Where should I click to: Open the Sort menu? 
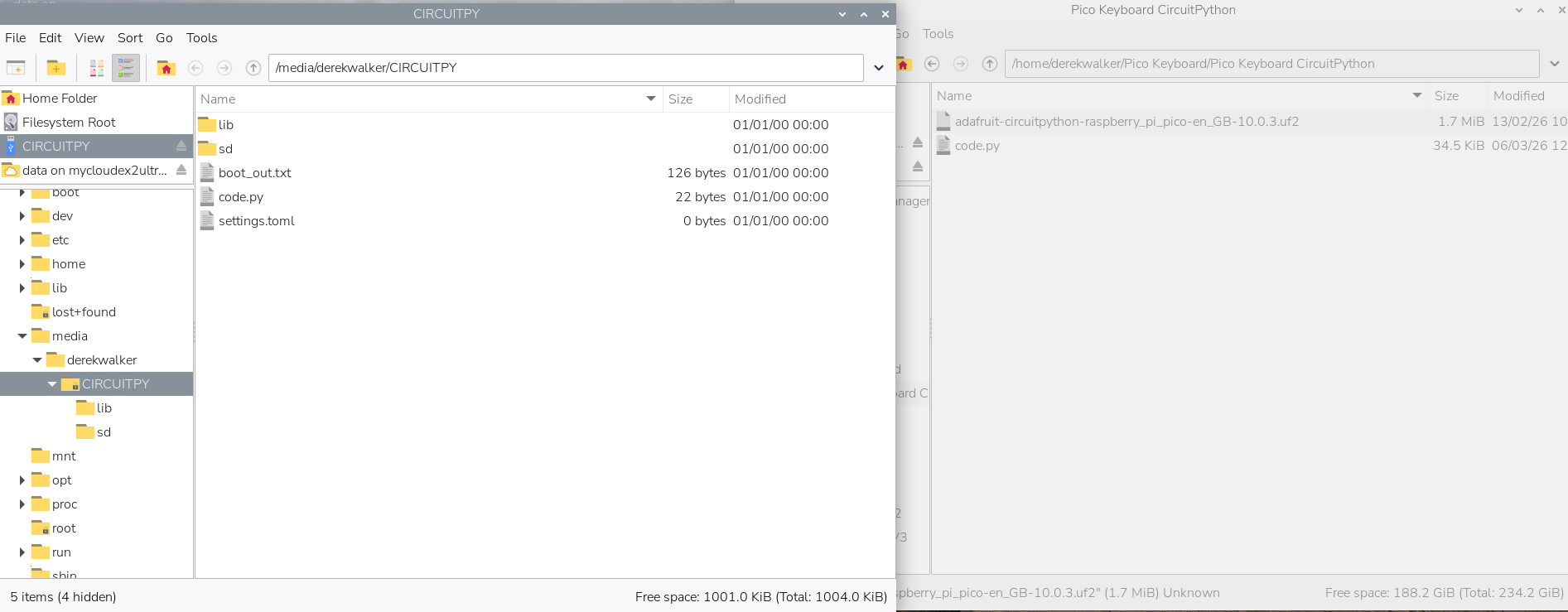pyautogui.click(x=130, y=38)
